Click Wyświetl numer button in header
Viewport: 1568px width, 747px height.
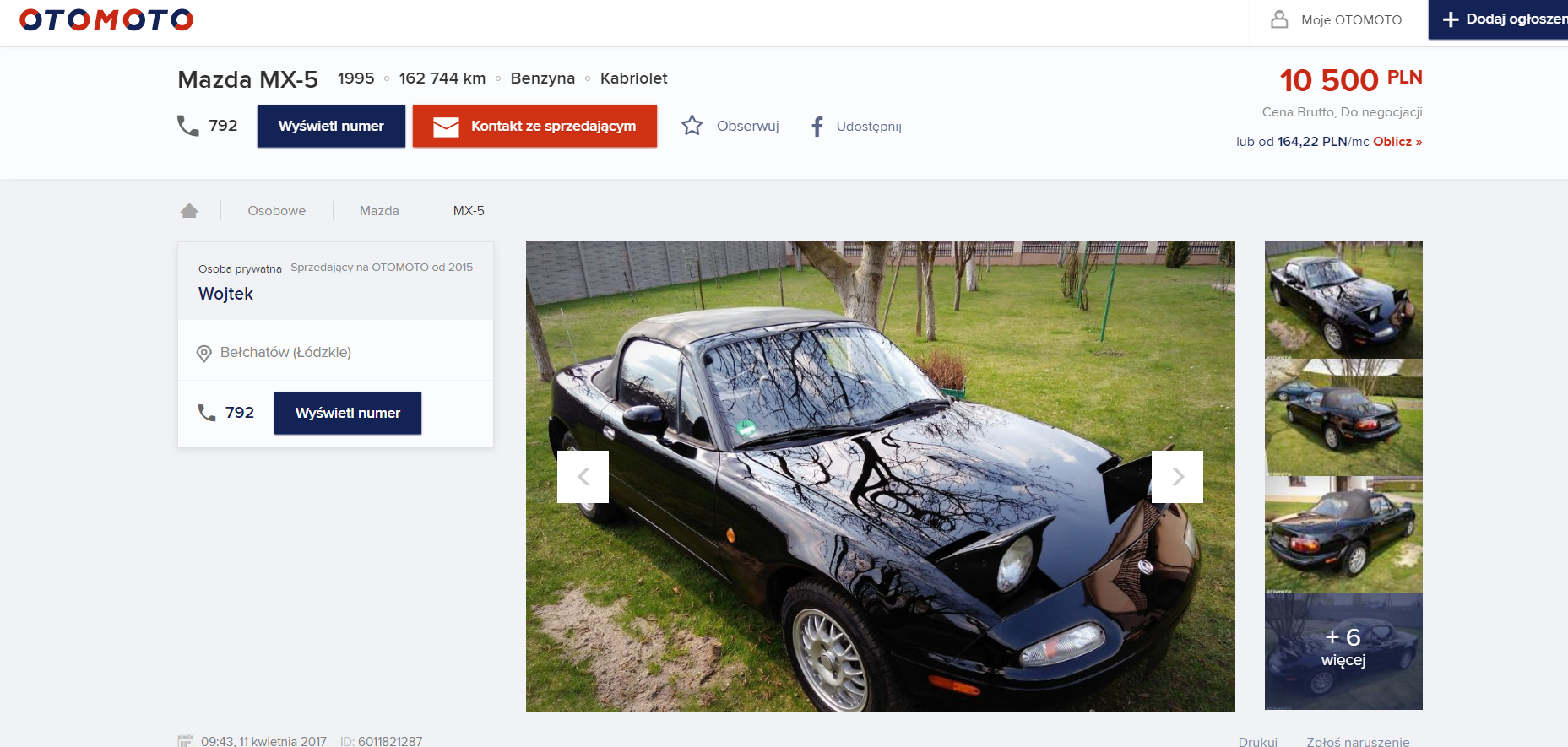click(331, 126)
